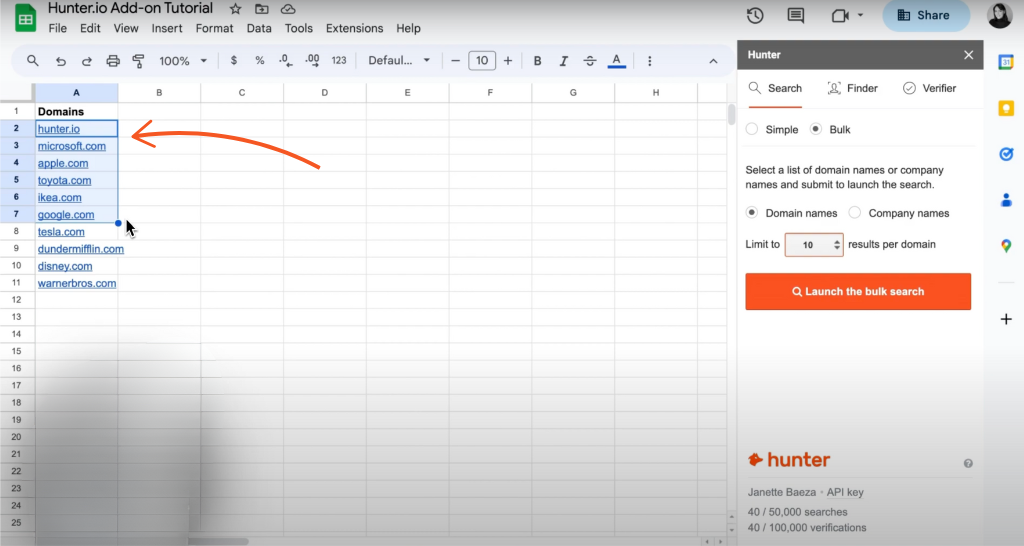Check cloud save status icon
This screenshot has width=1024, height=546.
point(287,9)
